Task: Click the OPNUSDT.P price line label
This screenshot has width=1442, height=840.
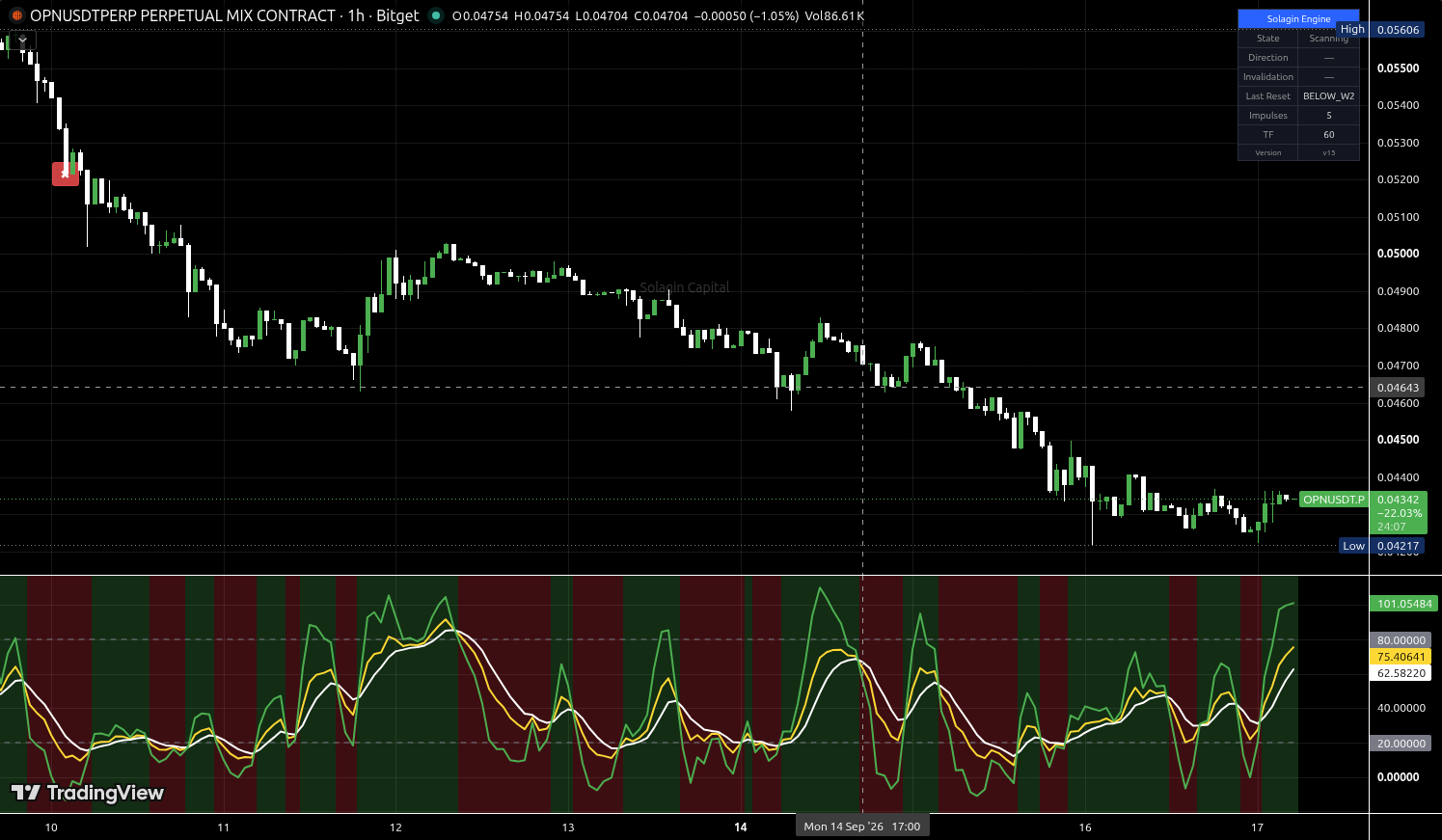Action: pos(1334,500)
